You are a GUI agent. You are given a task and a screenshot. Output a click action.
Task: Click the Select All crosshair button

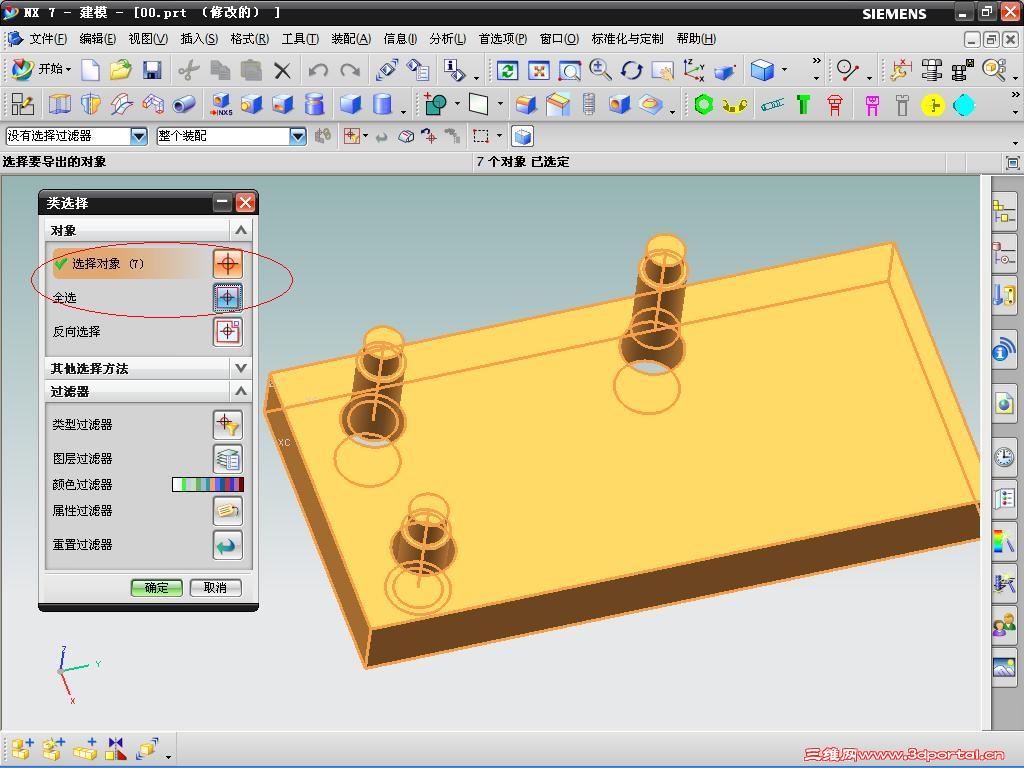[x=227, y=298]
